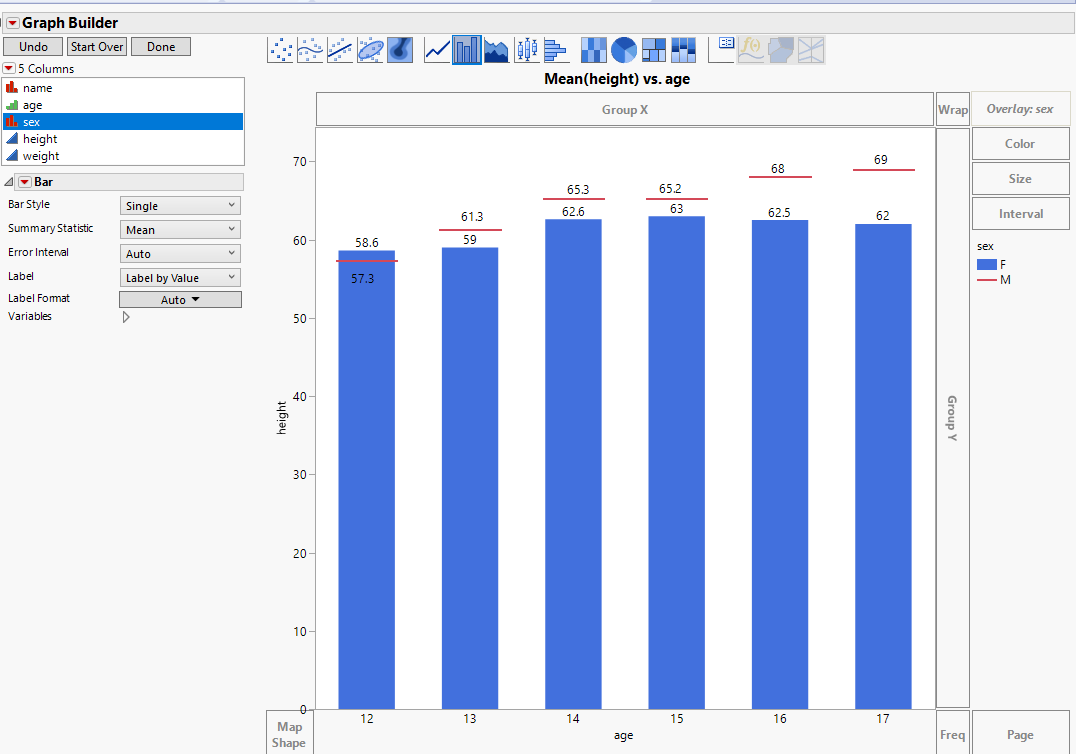Select the Points element icon
This screenshot has height=754, width=1076.
click(281, 49)
